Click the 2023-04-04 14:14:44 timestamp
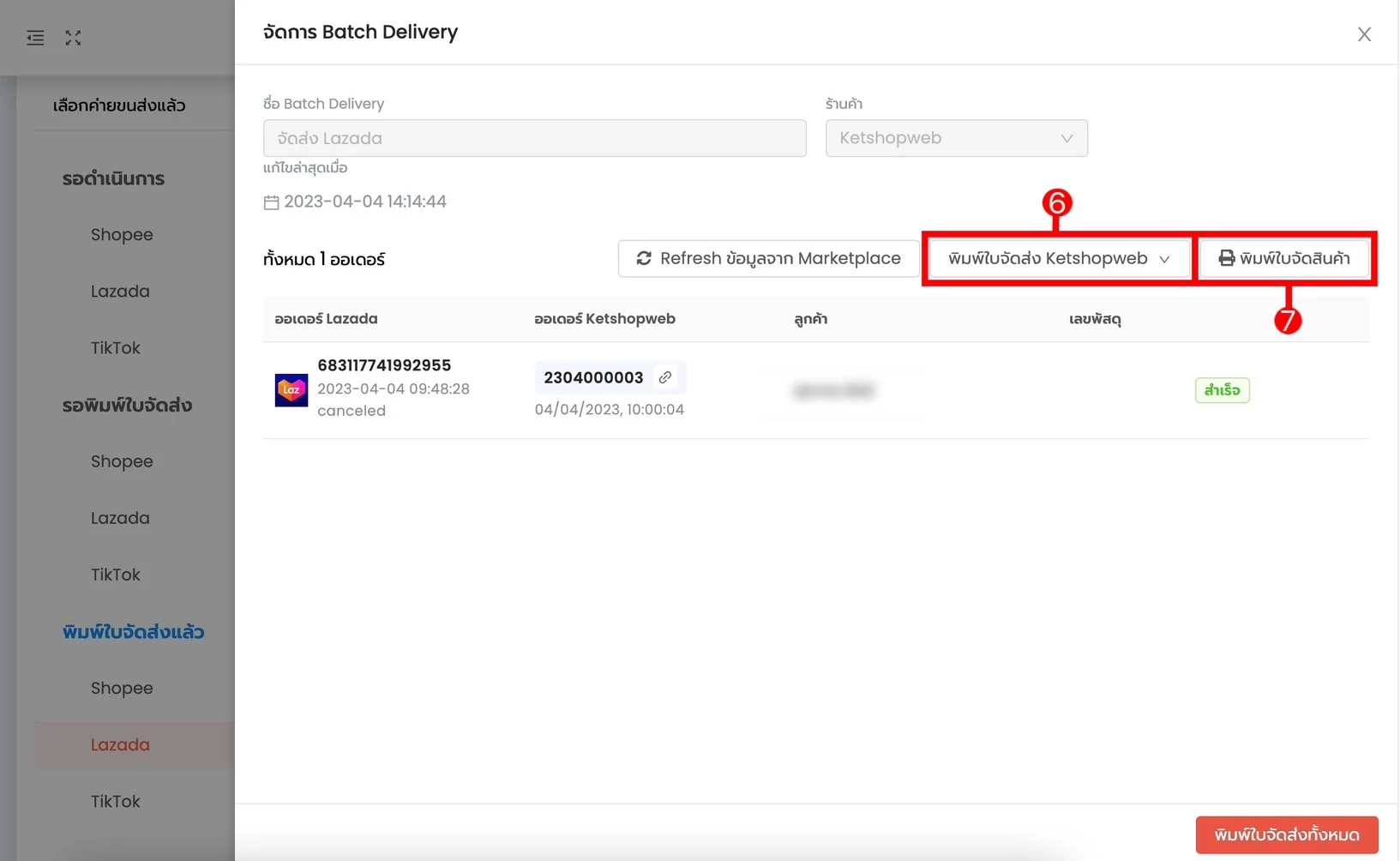Screen dimensions: 1400x861 tap(365, 202)
